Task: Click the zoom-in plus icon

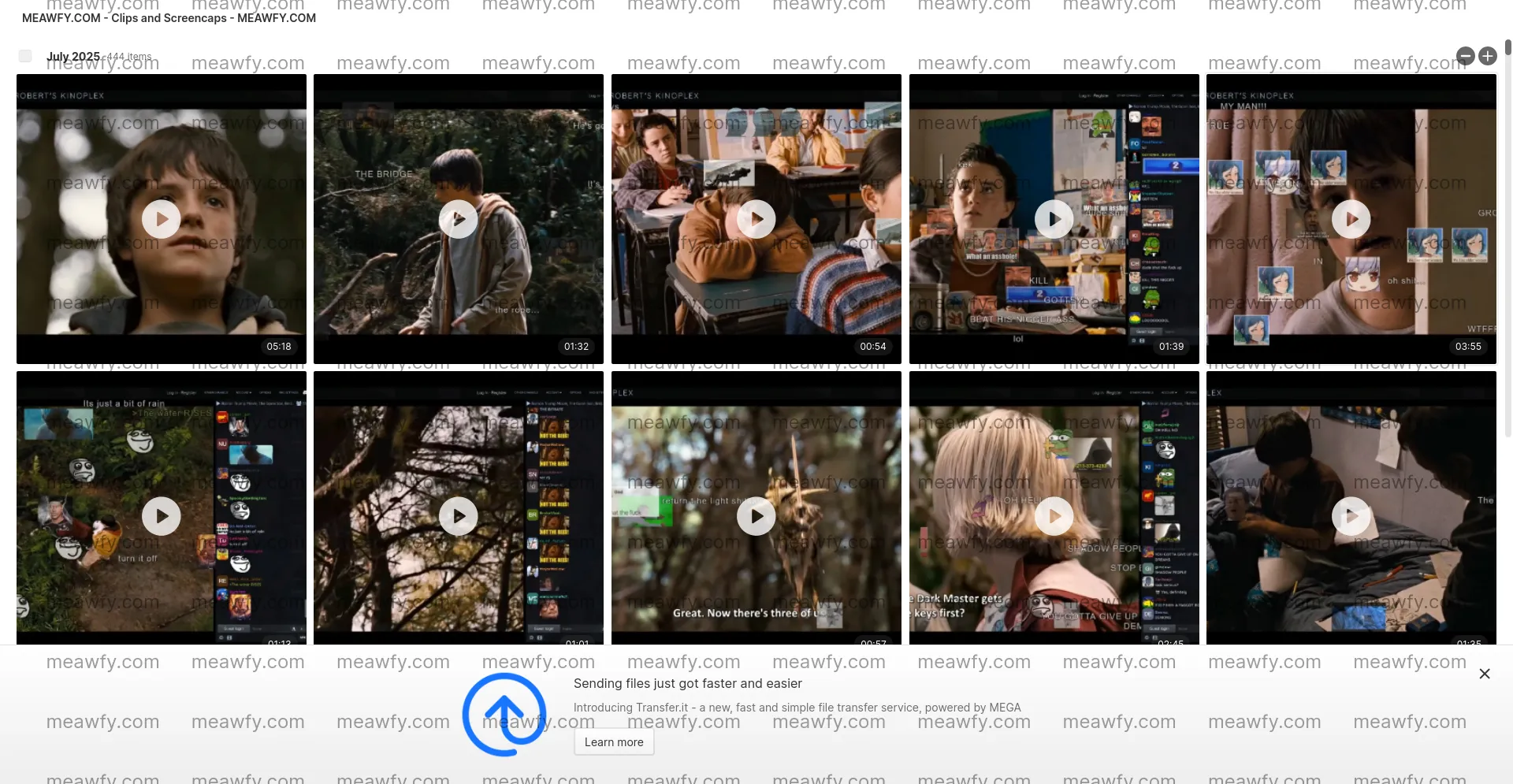Action: pyautogui.click(x=1487, y=56)
